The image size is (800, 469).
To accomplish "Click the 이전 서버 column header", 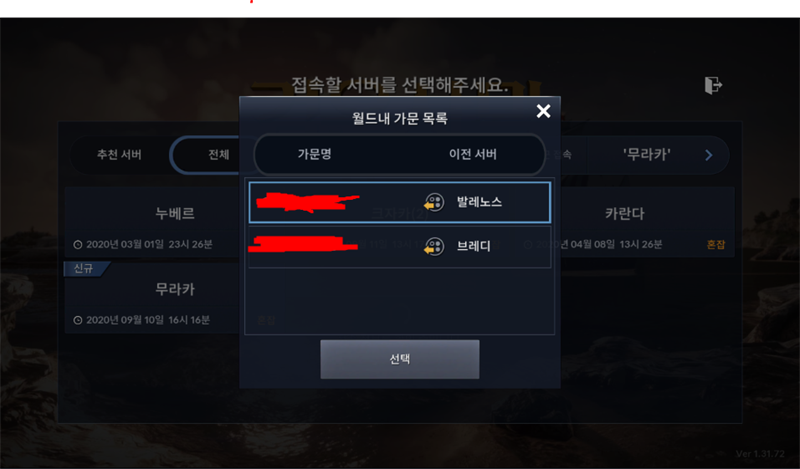I will 472,154.
